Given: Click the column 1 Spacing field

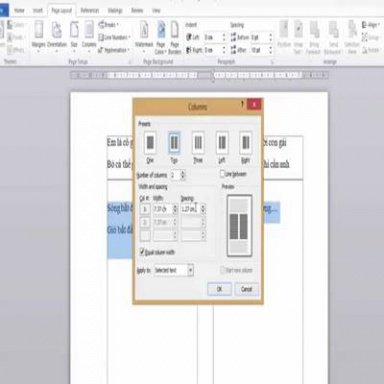Looking at the screenshot, I should [x=190, y=209].
